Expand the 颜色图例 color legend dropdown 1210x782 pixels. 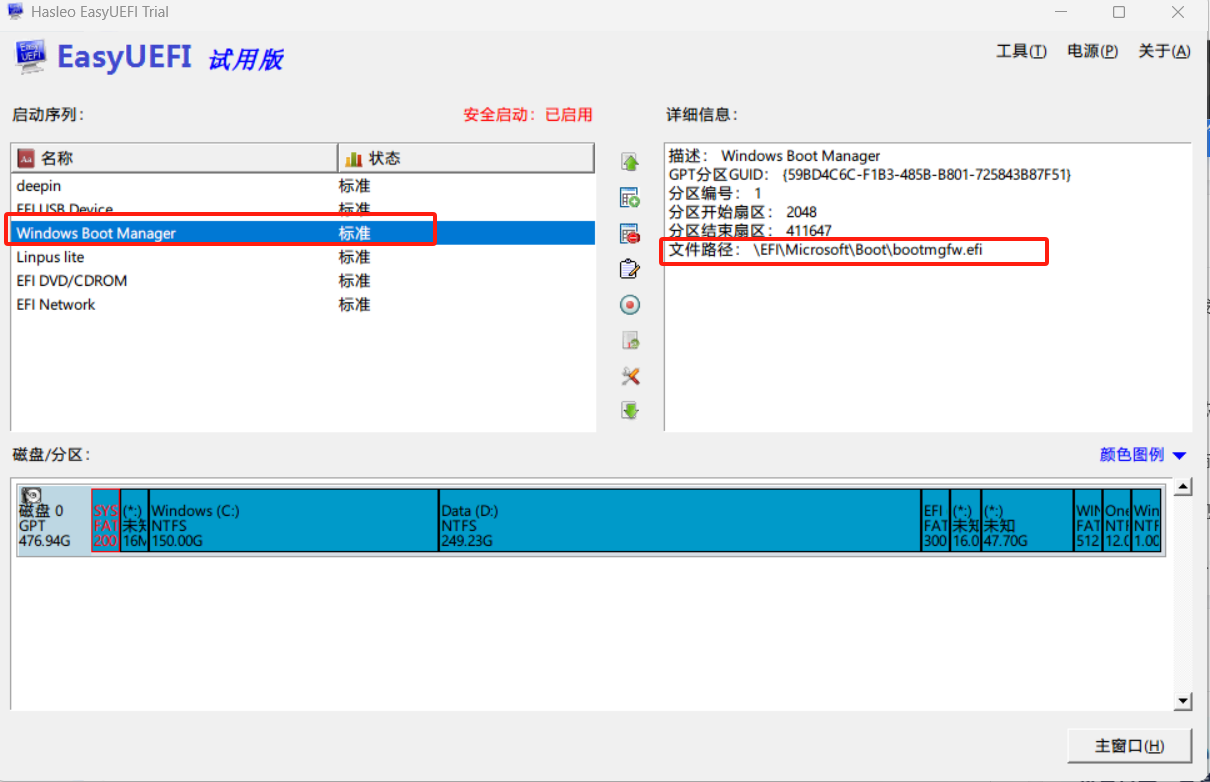(1142, 455)
